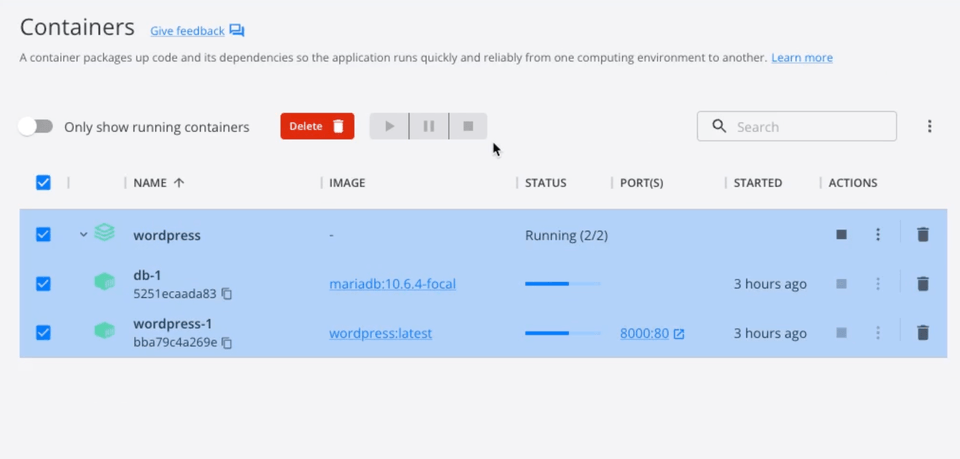Open the 8000:80 port link

pyautogui.click(x=645, y=334)
